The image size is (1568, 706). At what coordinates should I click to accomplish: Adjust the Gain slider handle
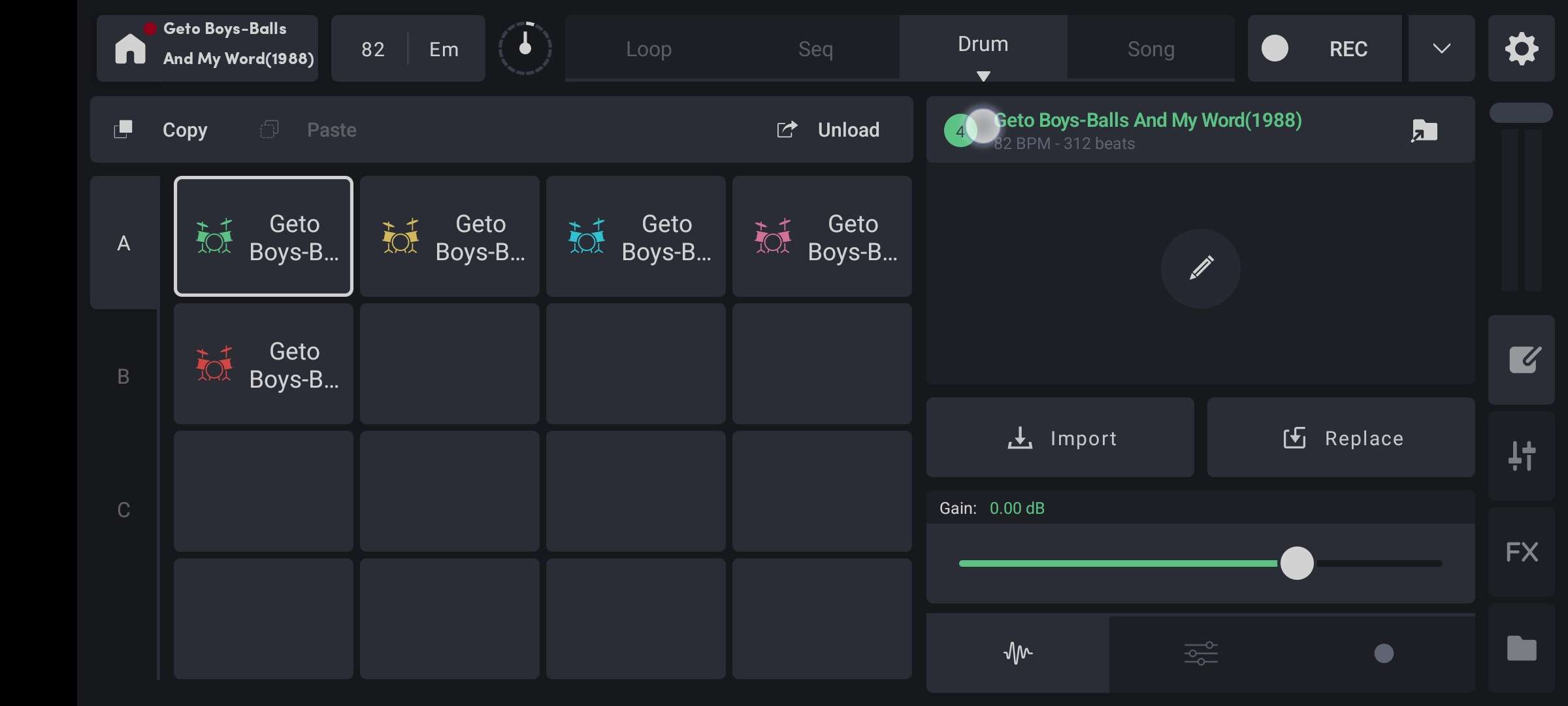(x=1297, y=563)
